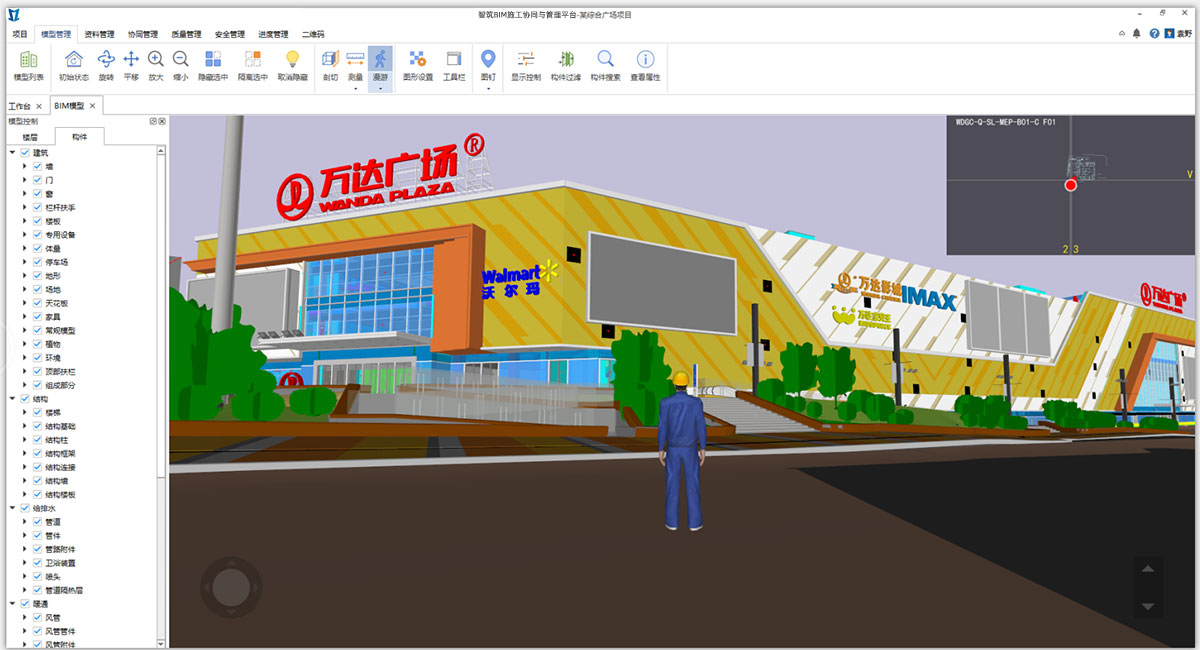This screenshot has width=1200, height=650.
Task: Open the 图钉 dropdown arrow
Action: [488, 88]
